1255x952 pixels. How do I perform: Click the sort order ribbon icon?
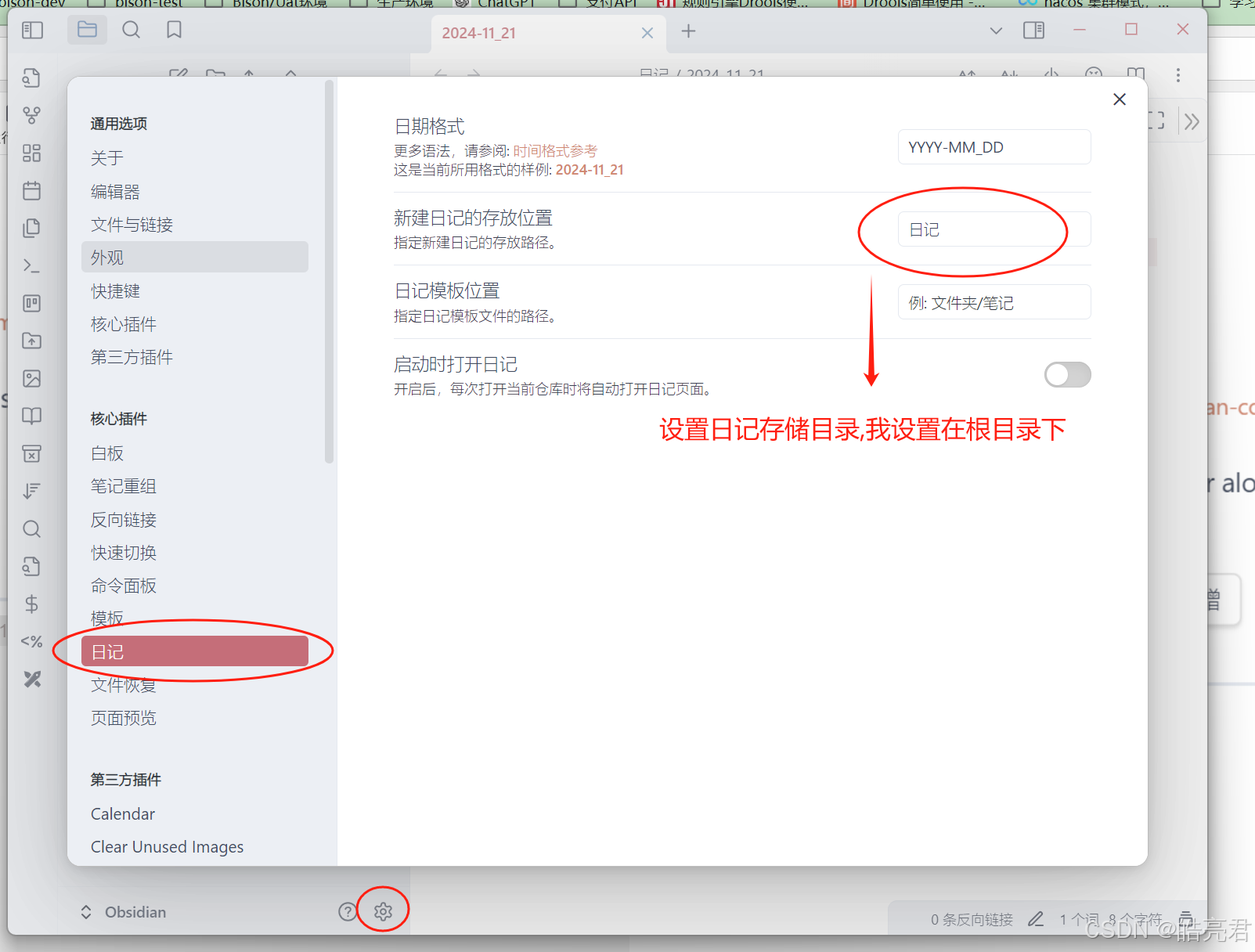pos(31,491)
